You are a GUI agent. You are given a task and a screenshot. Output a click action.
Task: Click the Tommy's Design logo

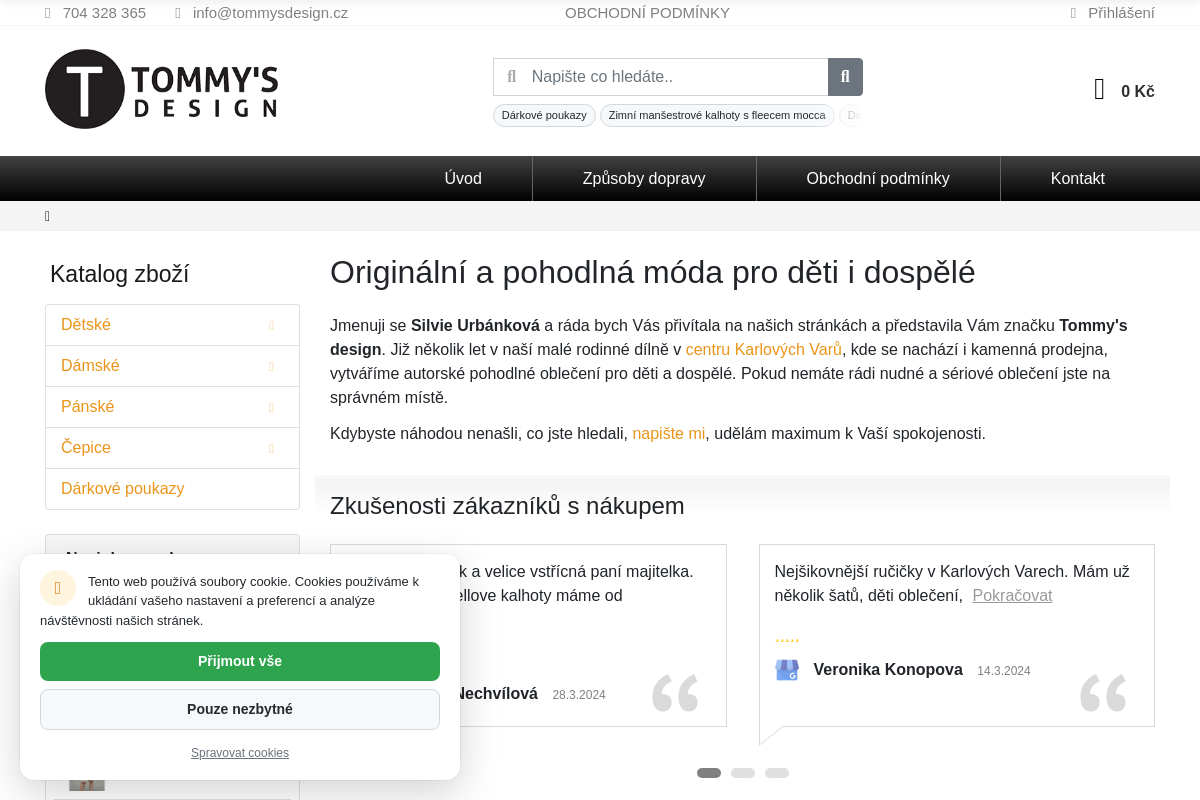(x=160, y=89)
